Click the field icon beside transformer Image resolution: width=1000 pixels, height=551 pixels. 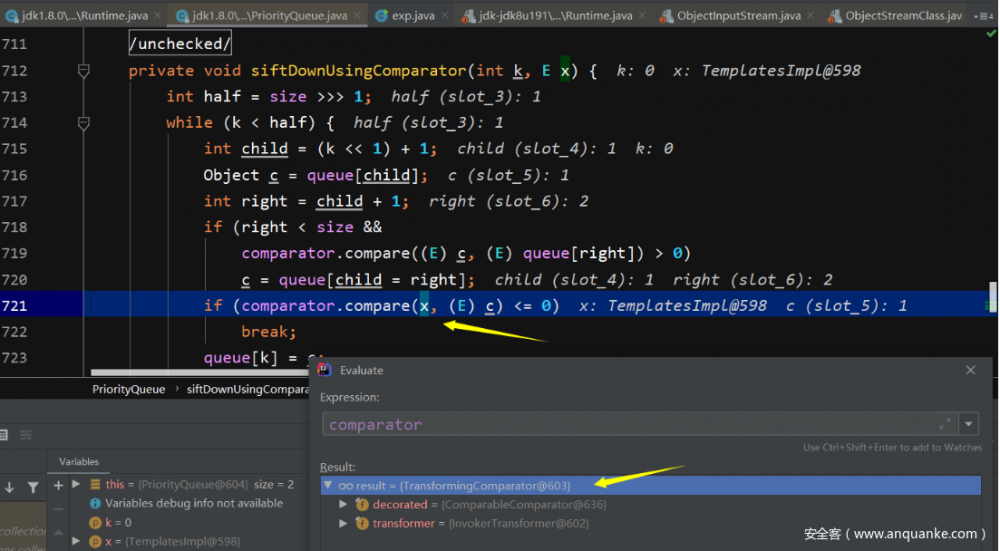click(362, 524)
